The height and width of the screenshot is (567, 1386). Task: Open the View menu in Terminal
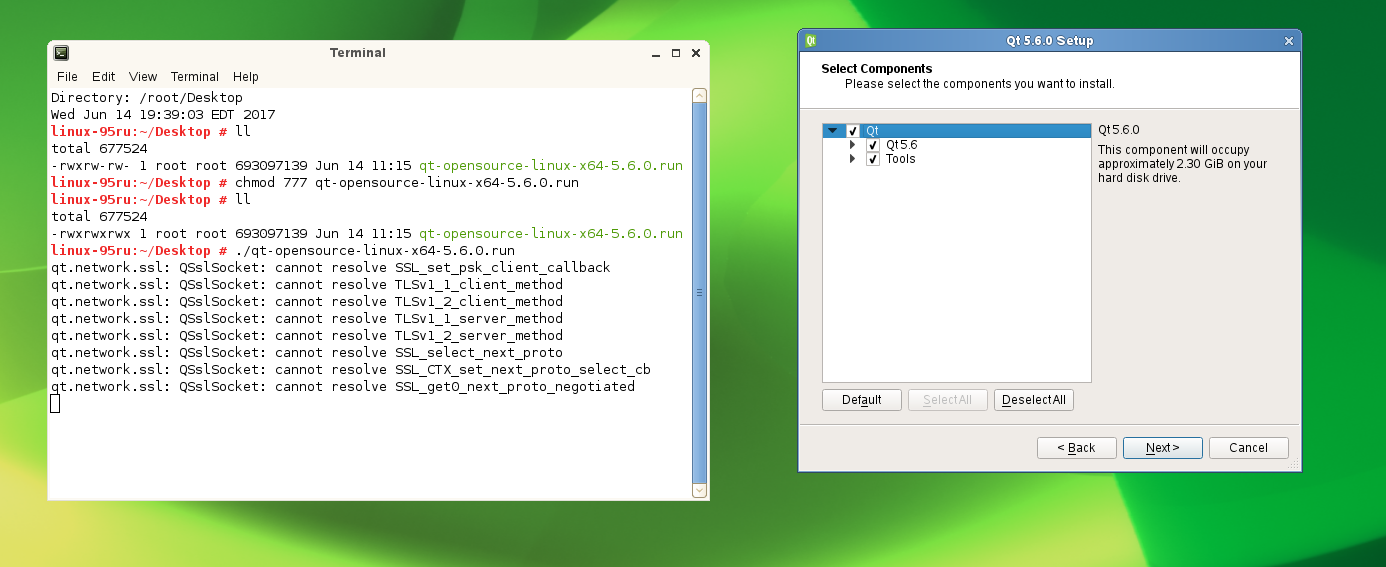click(x=143, y=77)
